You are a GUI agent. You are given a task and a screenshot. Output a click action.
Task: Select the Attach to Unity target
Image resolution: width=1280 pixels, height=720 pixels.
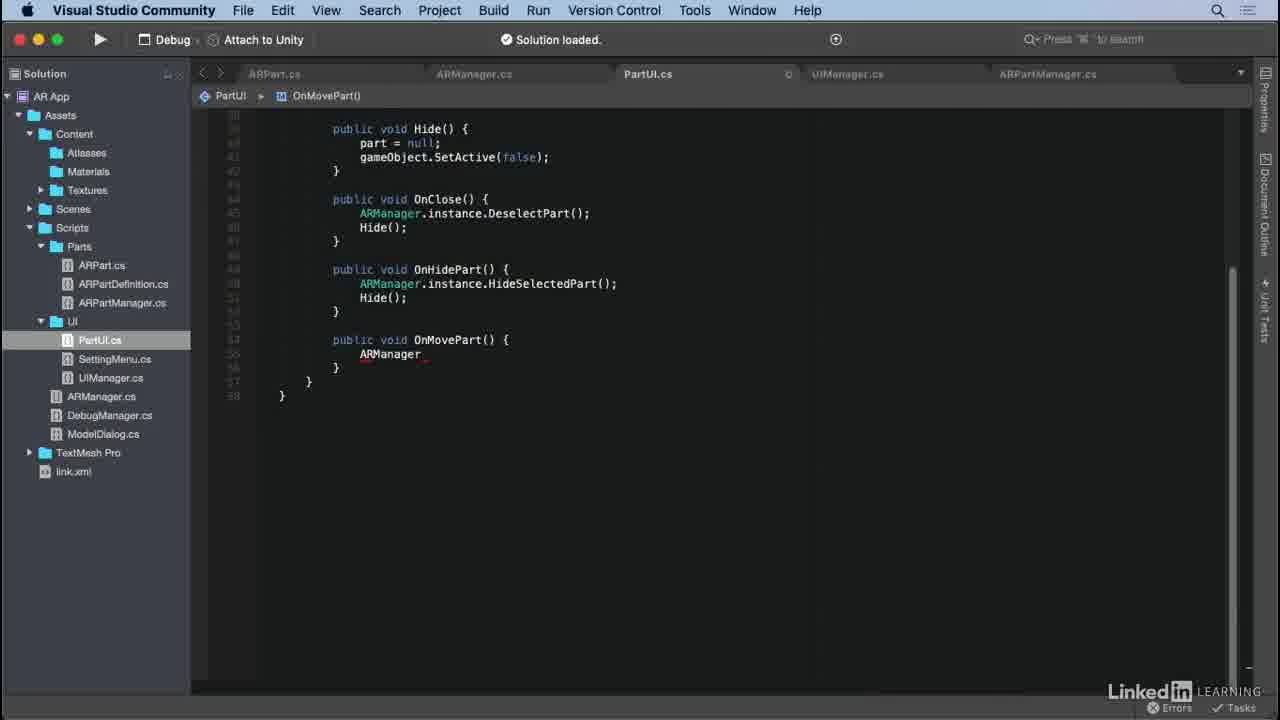click(255, 40)
